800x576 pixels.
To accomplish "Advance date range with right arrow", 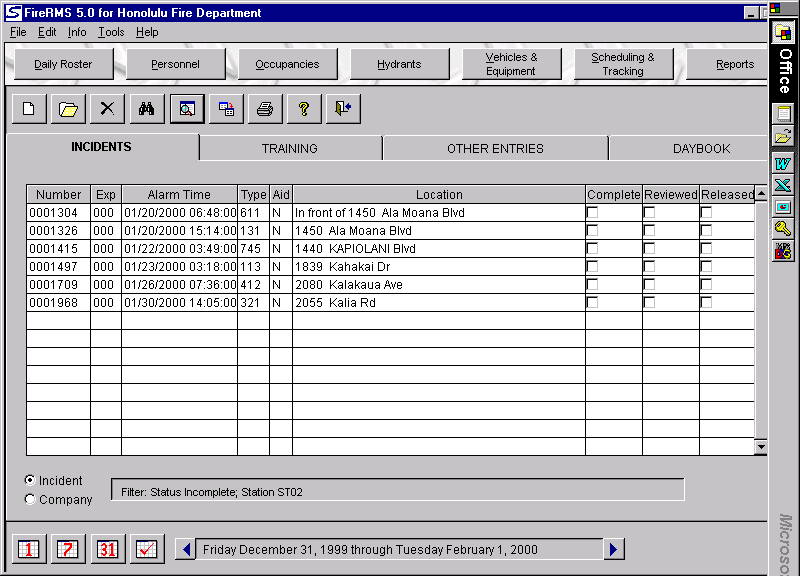I will tap(615, 548).
